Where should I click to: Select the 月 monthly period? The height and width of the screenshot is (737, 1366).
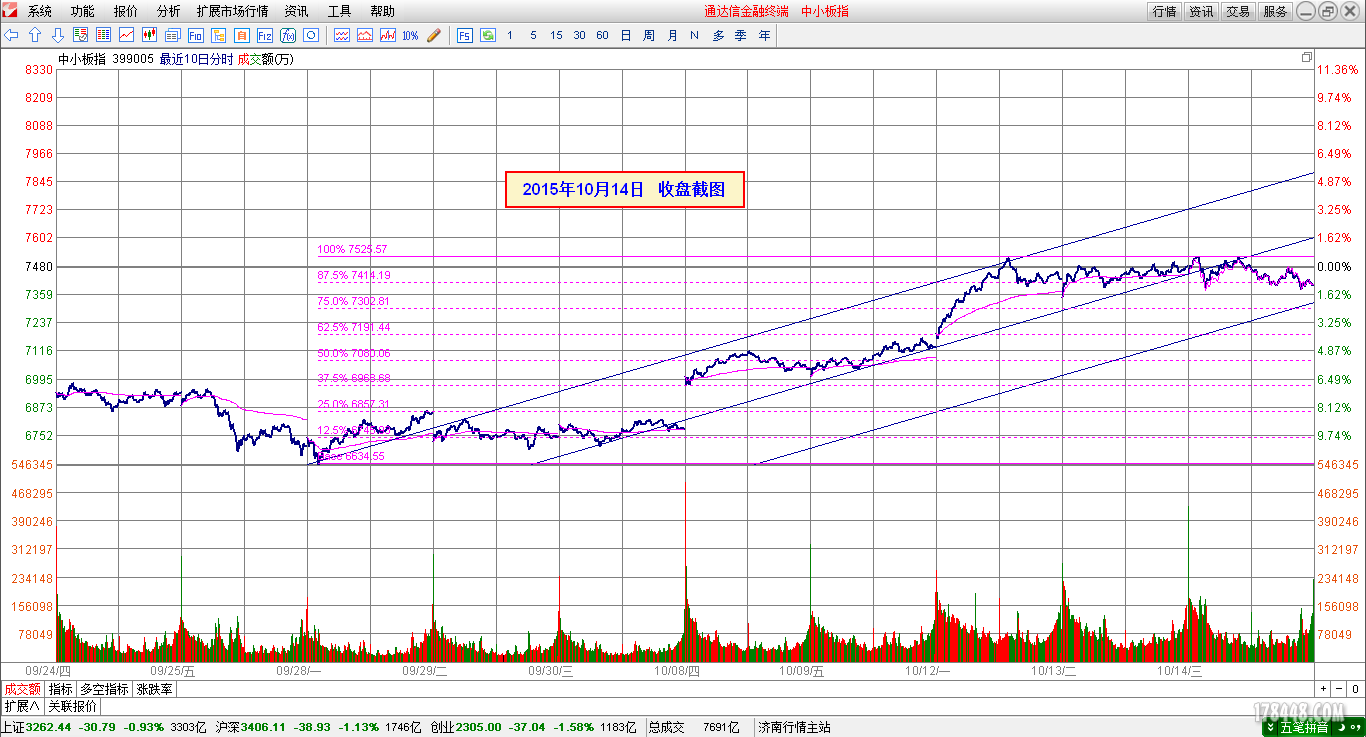pyautogui.click(x=671, y=35)
